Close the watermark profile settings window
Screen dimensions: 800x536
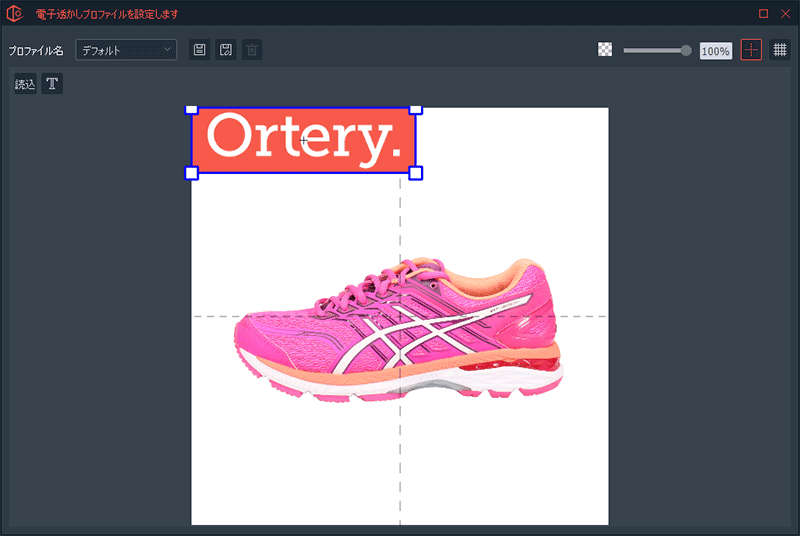click(785, 13)
